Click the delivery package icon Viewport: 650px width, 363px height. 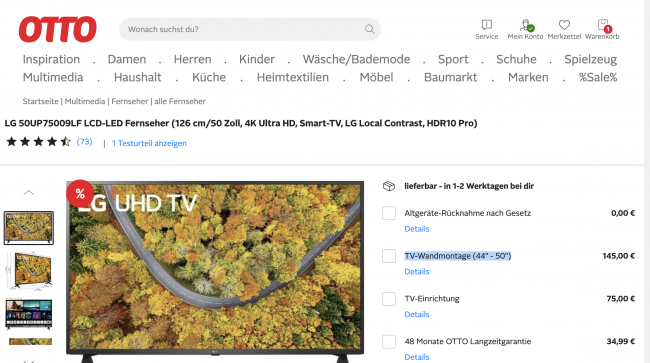(389, 186)
